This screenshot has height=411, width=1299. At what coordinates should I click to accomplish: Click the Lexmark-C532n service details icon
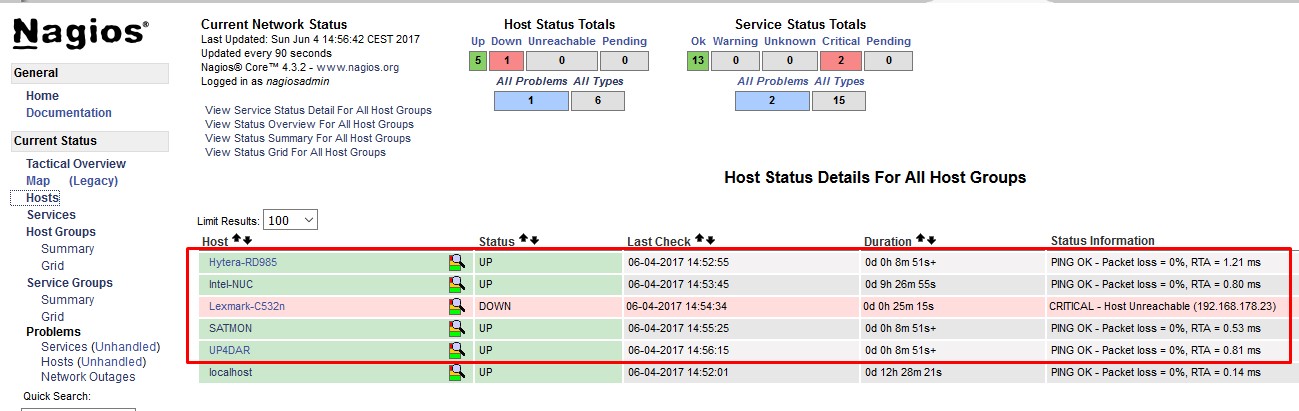tap(457, 306)
